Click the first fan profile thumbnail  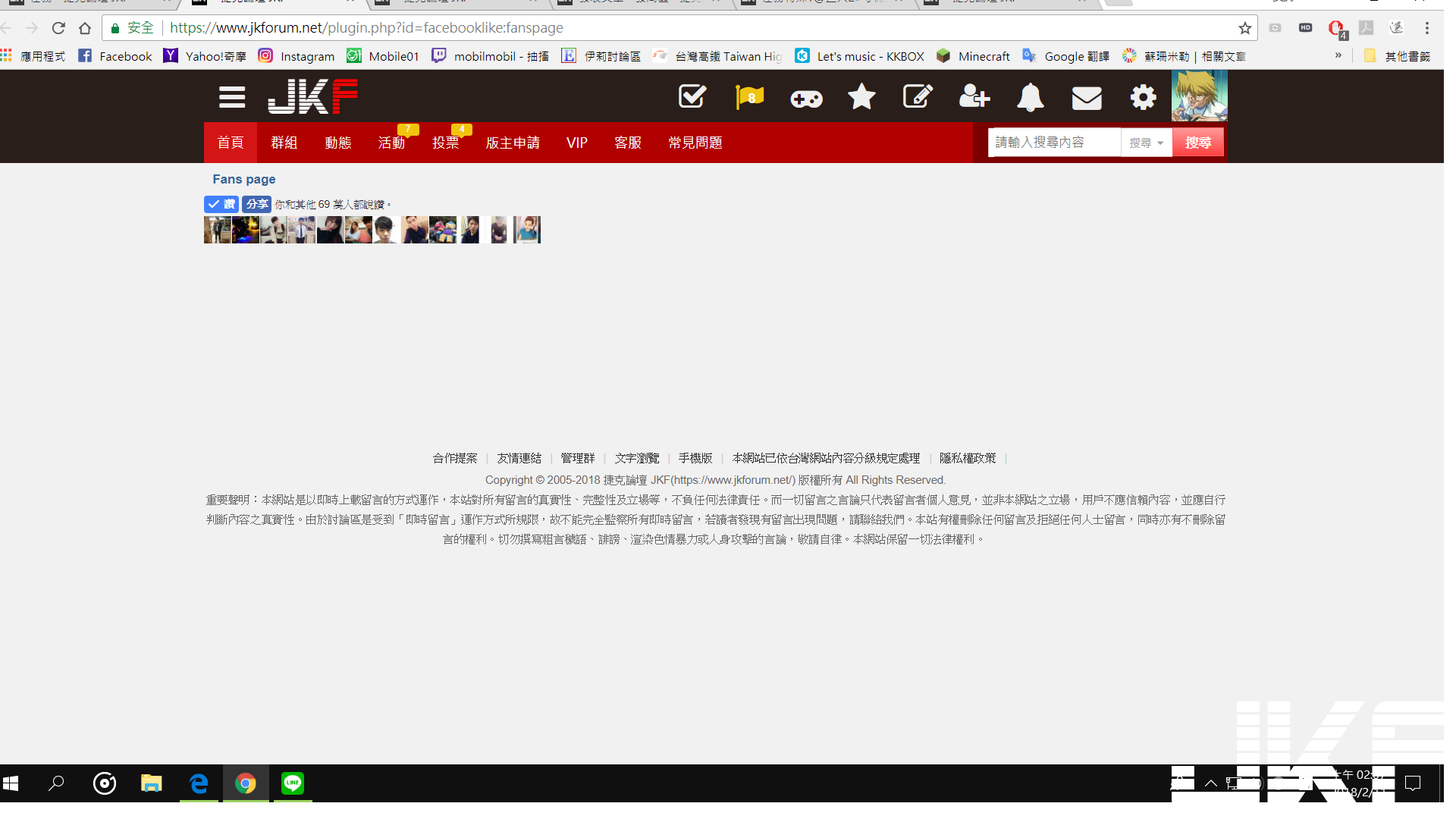click(x=217, y=230)
